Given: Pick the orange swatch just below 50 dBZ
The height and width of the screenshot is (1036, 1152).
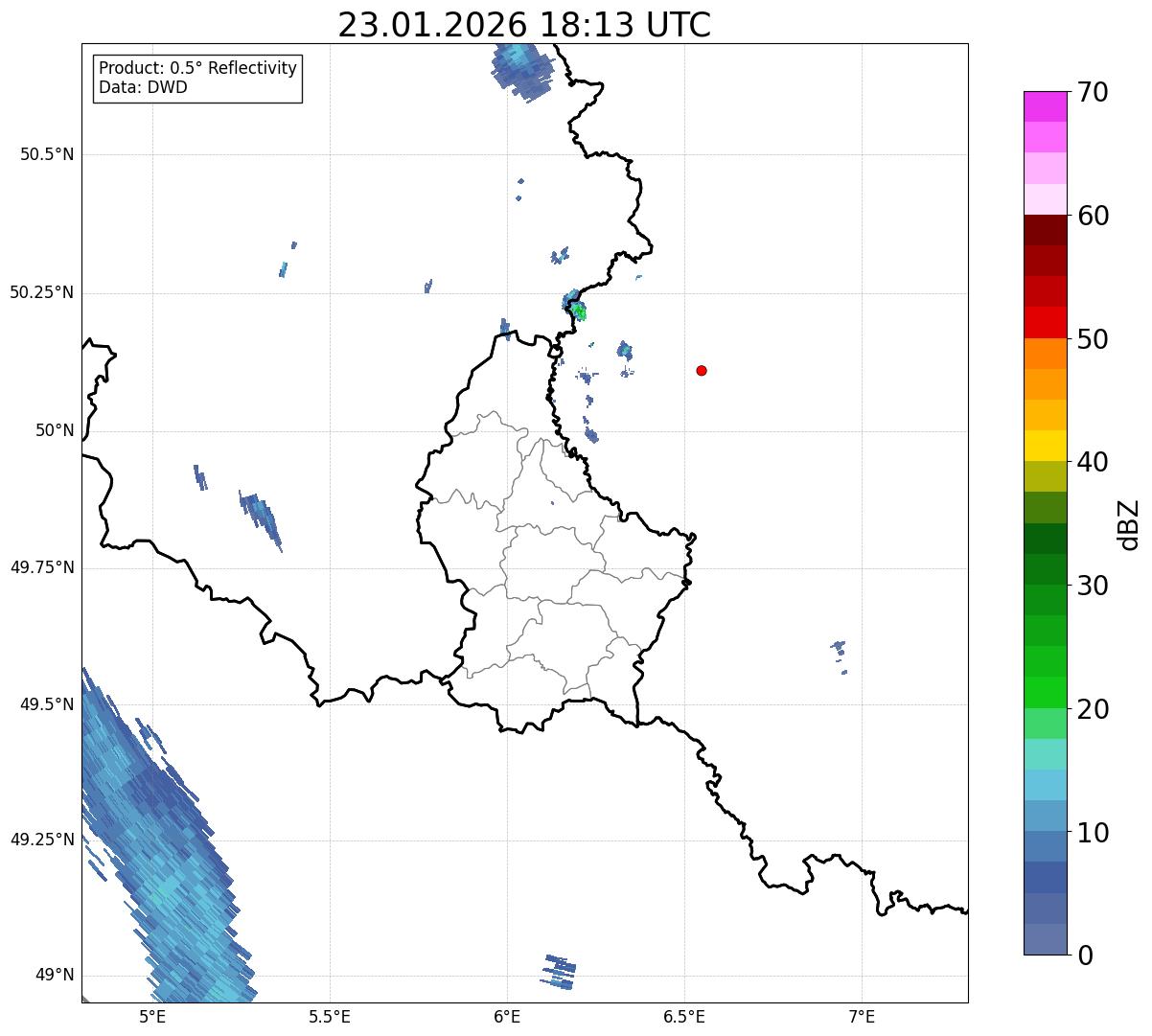Looking at the screenshot, I should click(1045, 354).
